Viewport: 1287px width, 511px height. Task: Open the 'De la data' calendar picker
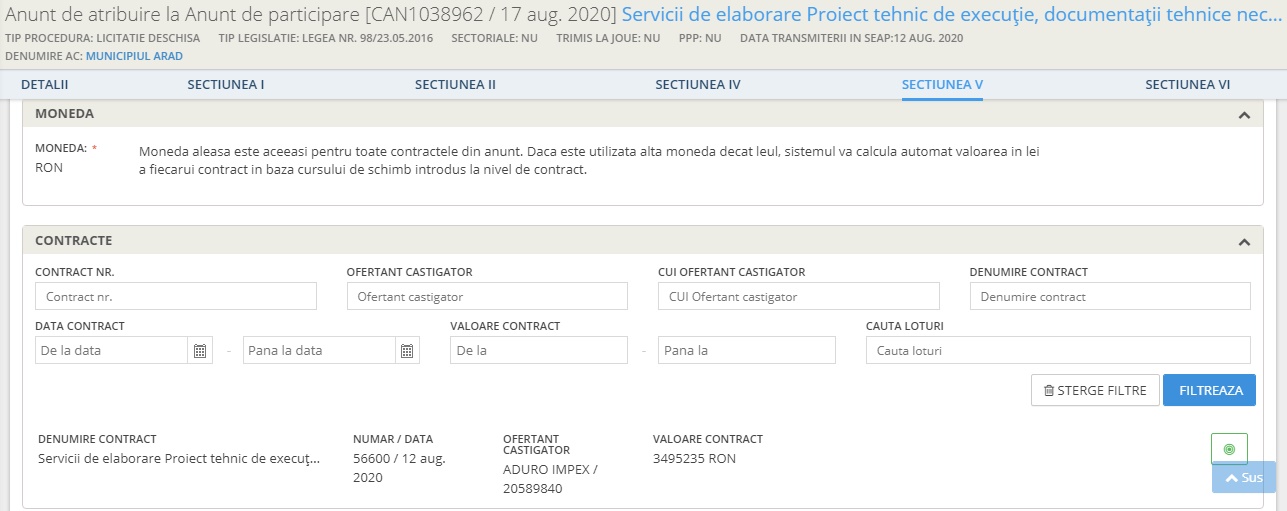click(x=200, y=351)
